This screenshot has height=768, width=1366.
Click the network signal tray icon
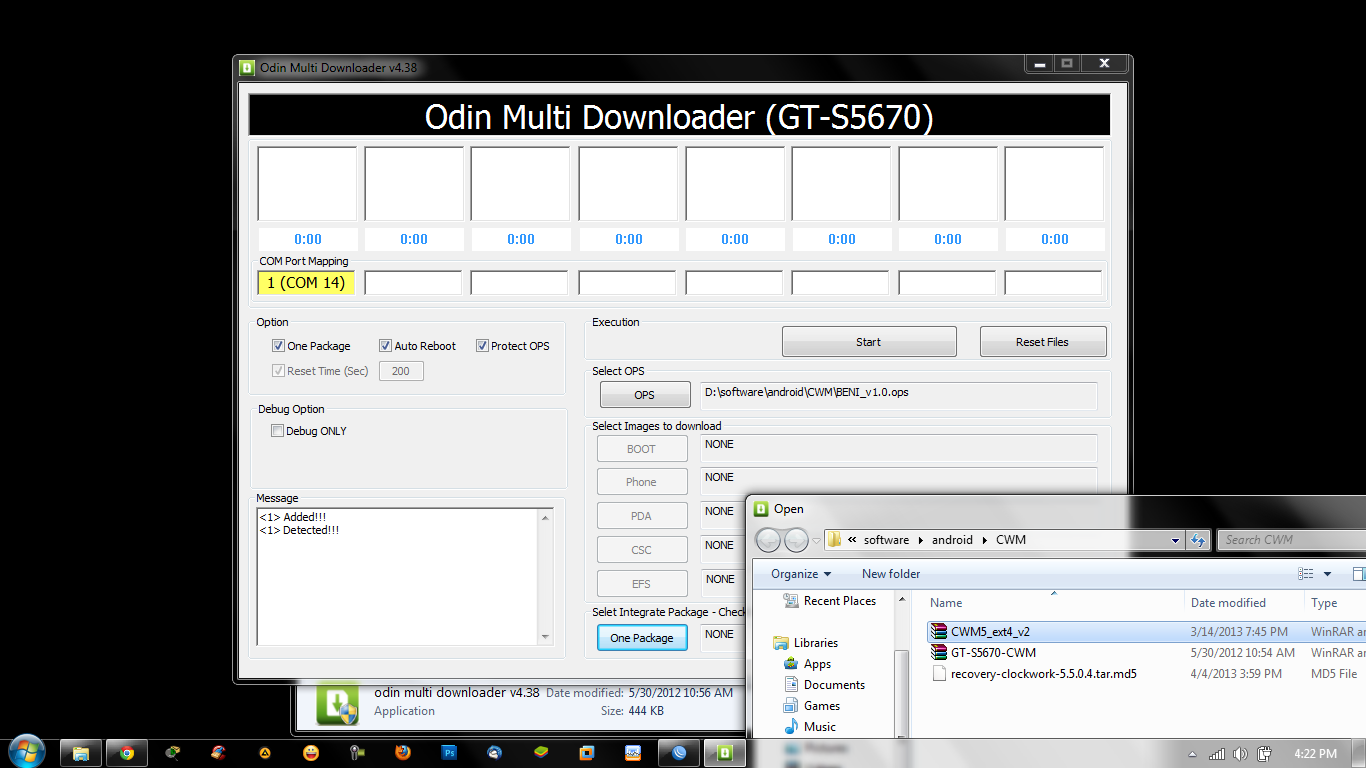[x=1217, y=754]
